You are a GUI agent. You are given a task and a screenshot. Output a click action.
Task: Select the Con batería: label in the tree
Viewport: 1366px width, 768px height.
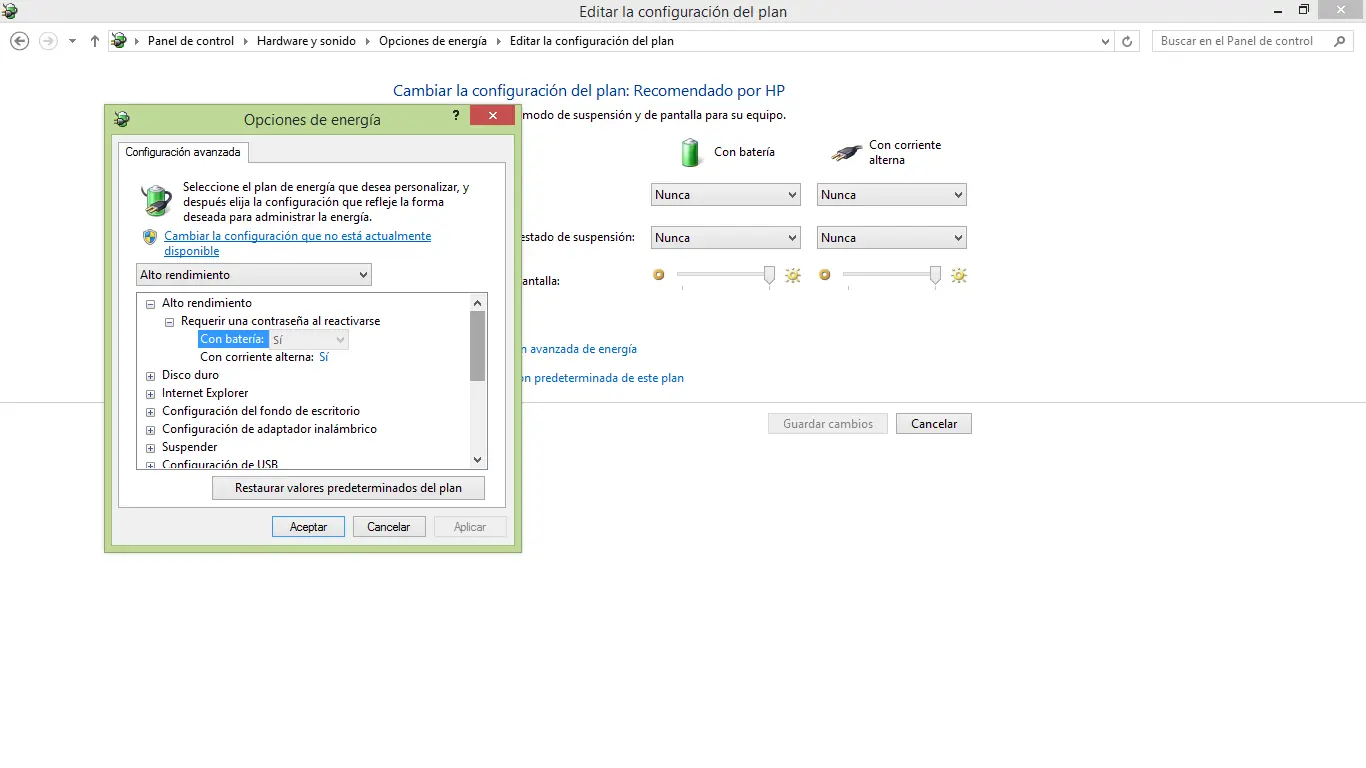coord(232,339)
